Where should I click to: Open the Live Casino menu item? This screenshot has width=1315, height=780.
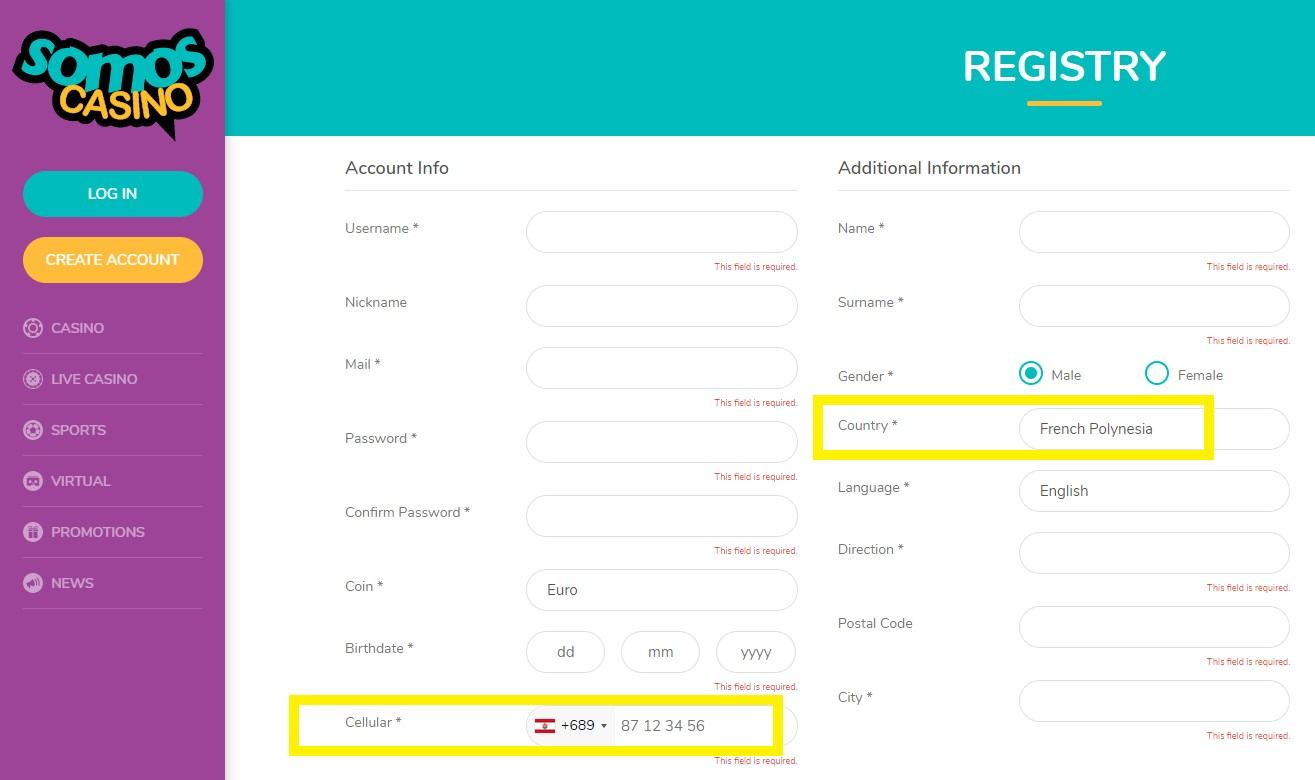[94, 379]
